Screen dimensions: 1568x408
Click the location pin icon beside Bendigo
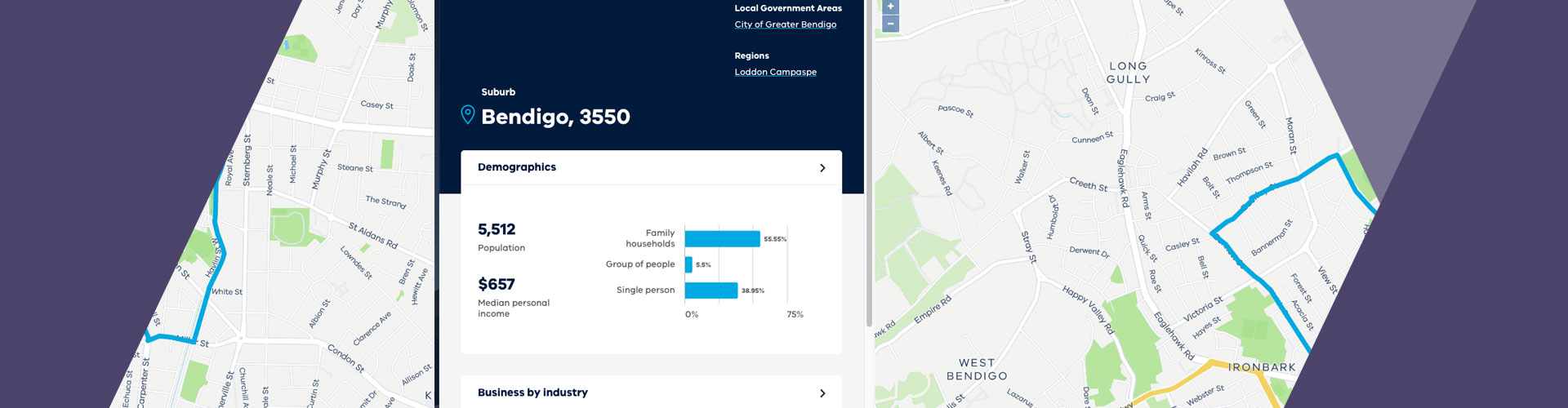468,115
